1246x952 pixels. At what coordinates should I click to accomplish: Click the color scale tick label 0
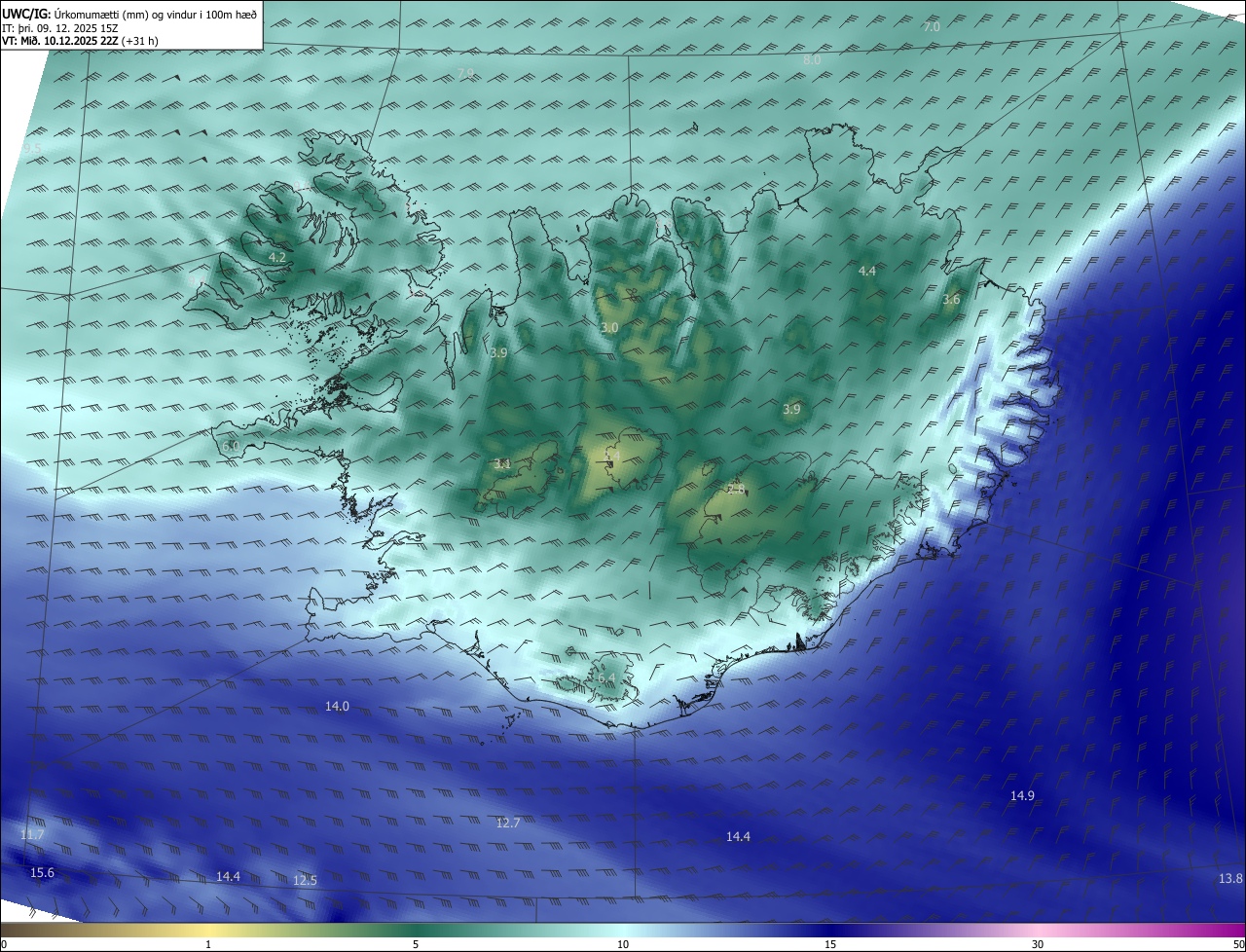click(x=4, y=944)
